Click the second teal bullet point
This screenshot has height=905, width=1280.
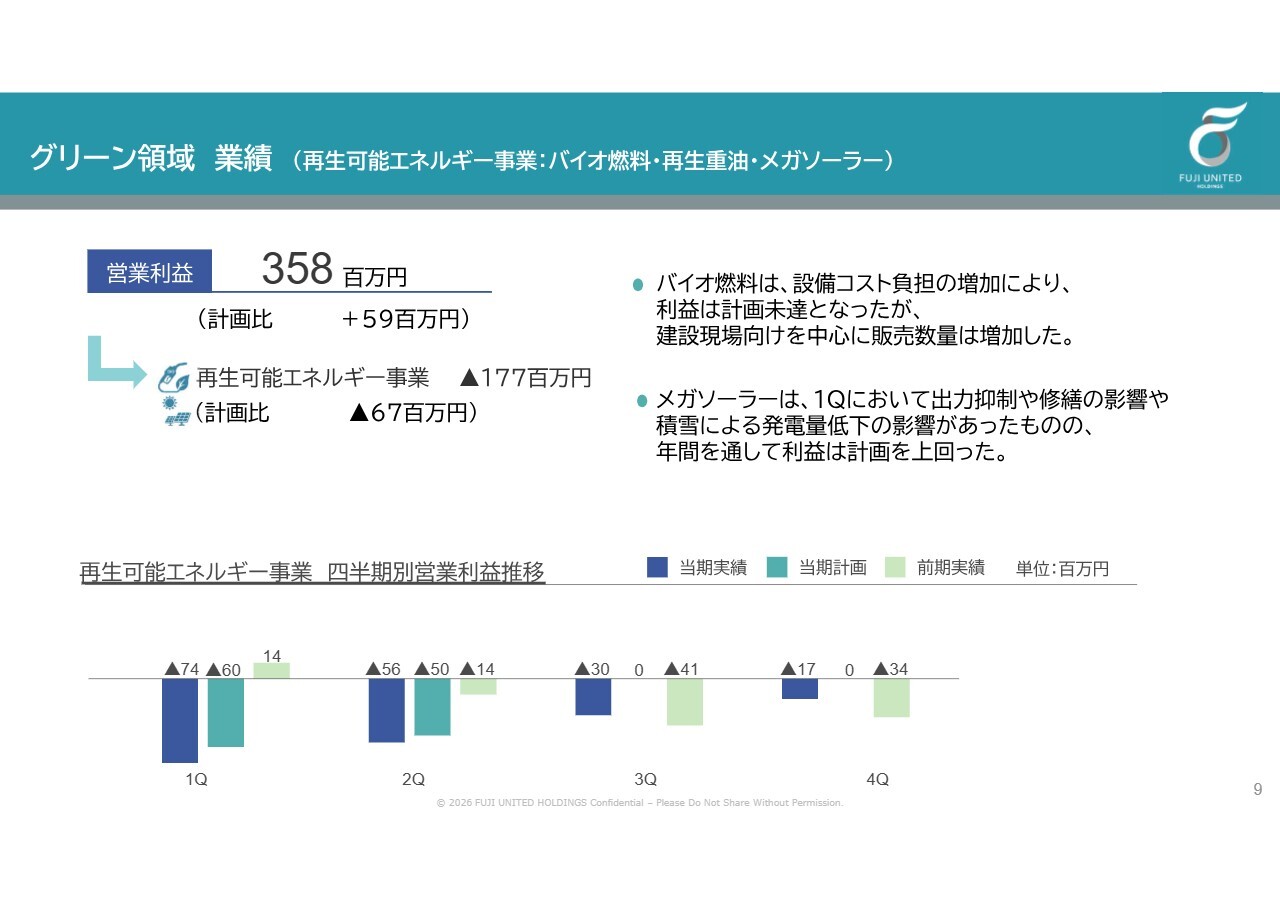tap(642, 401)
